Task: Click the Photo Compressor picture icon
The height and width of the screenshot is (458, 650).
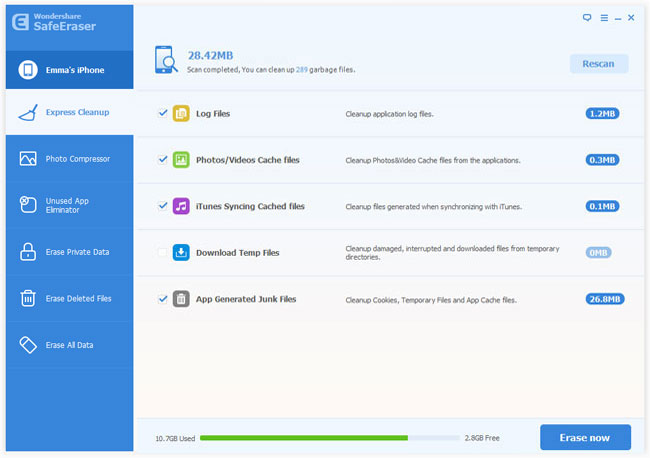Action: [x=28, y=159]
